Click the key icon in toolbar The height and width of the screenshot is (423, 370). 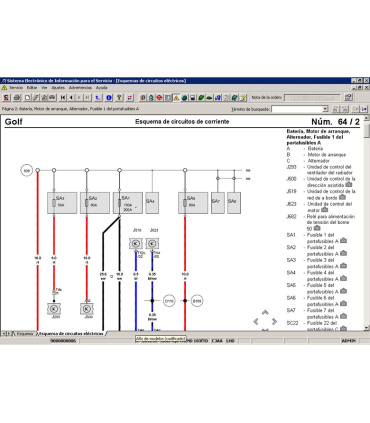(x=119, y=98)
